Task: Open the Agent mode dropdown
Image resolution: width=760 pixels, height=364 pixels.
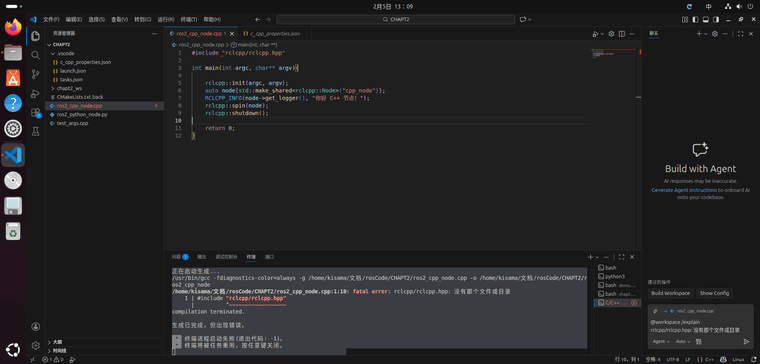Action: [x=661, y=341]
